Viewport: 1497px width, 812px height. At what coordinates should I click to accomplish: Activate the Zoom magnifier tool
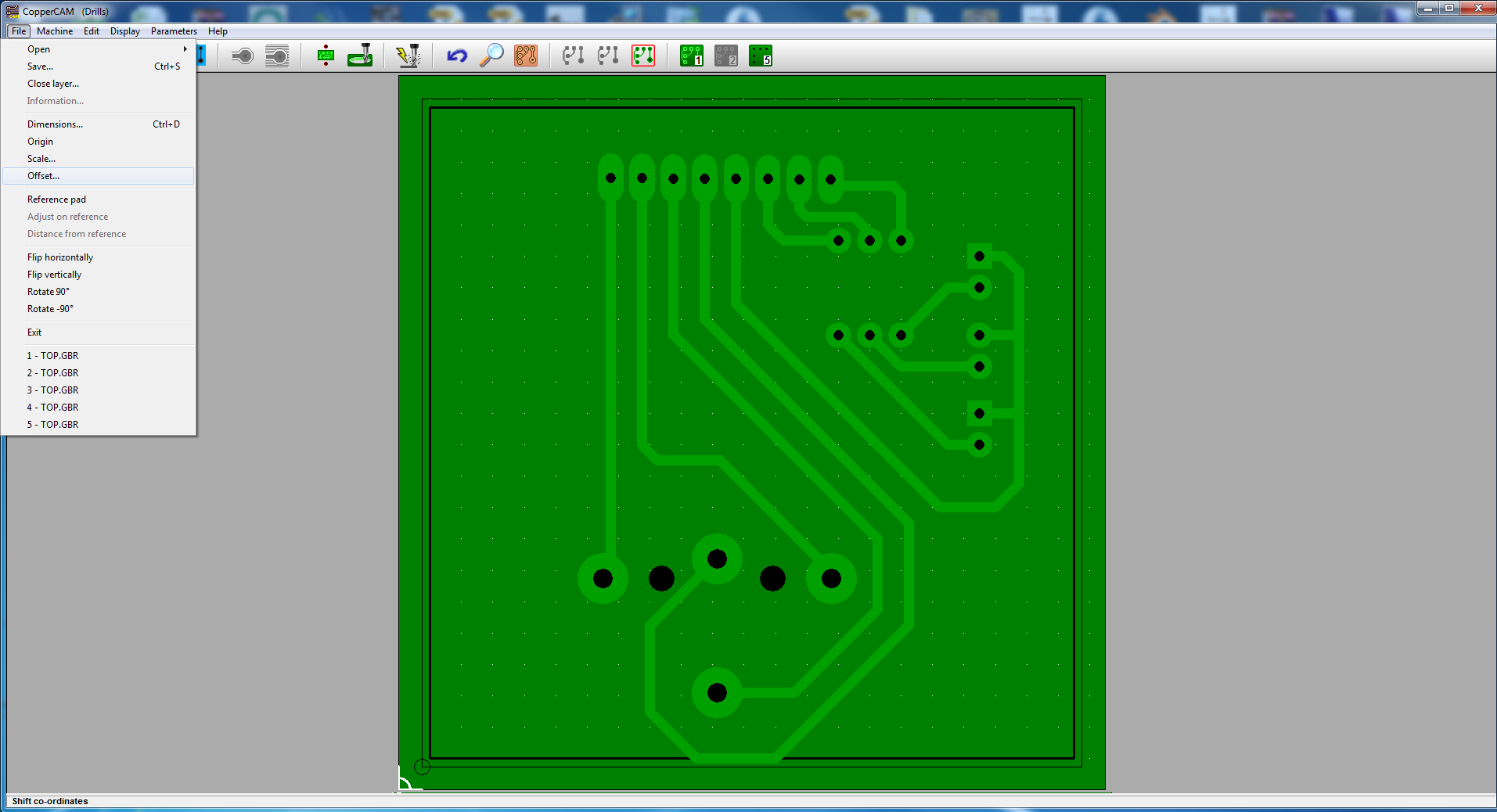(491, 56)
